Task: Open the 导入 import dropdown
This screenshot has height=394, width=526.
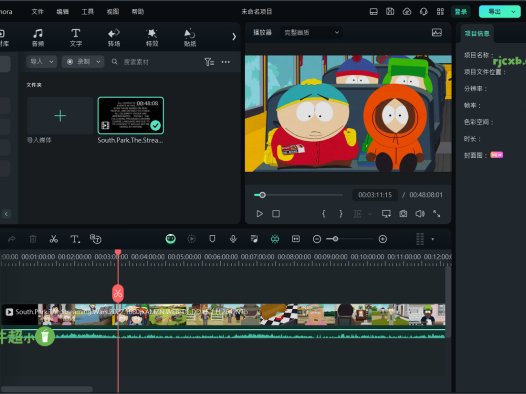Action: [42, 62]
